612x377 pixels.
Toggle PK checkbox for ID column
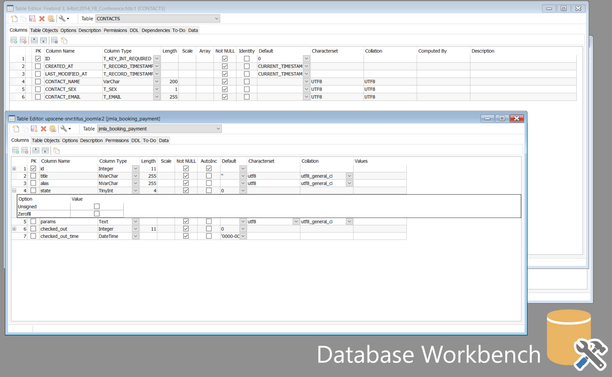(38, 59)
